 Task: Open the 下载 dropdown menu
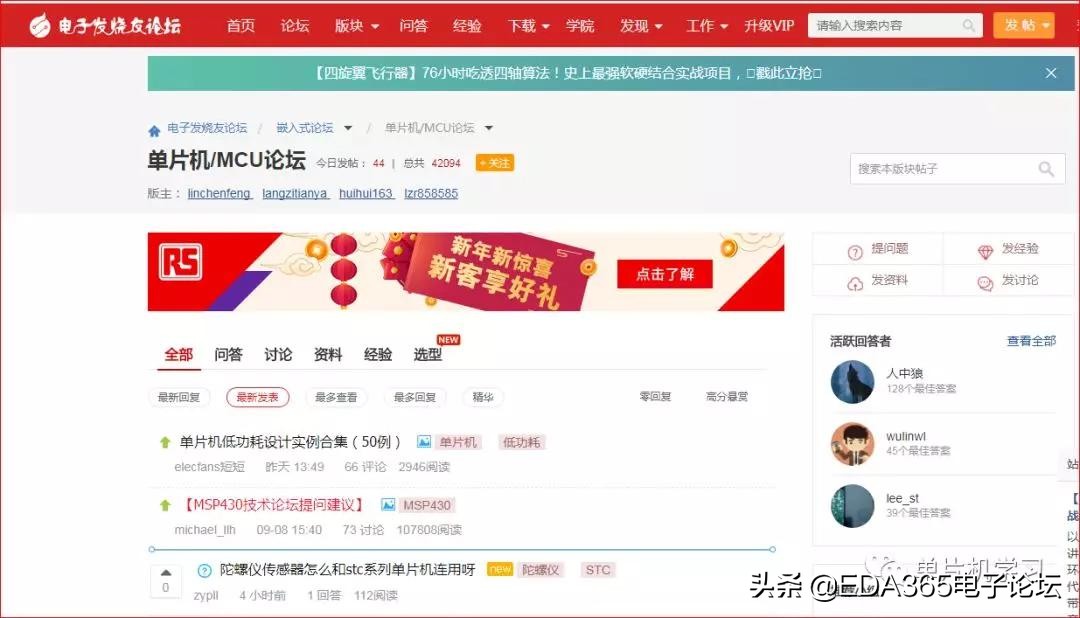(x=527, y=25)
